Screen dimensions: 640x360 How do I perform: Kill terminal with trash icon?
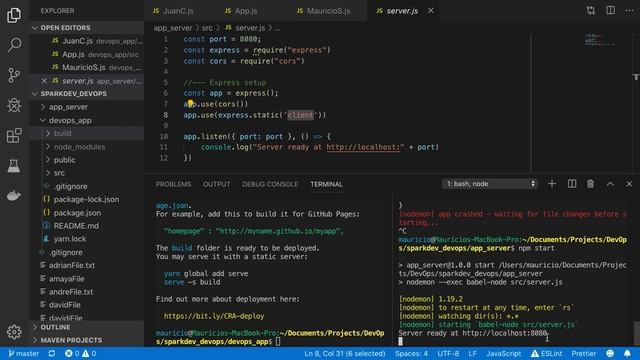591,184
